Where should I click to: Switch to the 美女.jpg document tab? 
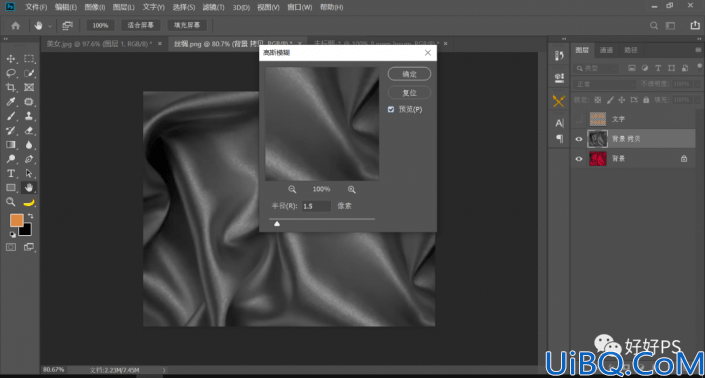click(99, 44)
